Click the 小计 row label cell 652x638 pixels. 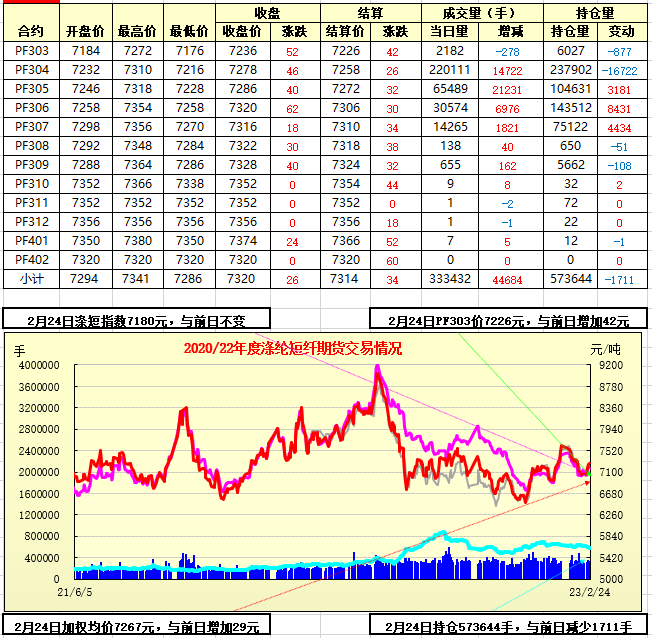(31, 278)
